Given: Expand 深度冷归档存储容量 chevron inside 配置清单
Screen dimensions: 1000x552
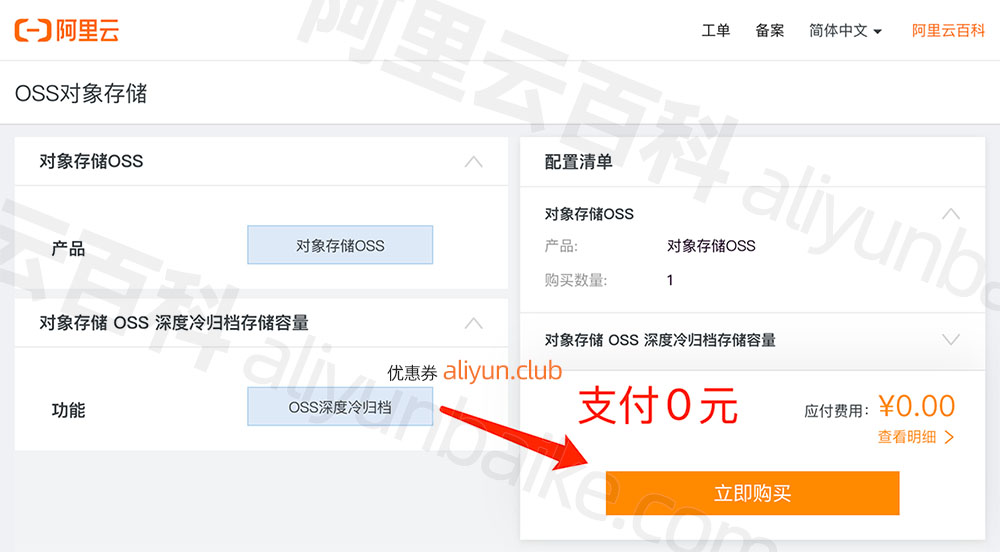Looking at the screenshot, I should 951,340.
